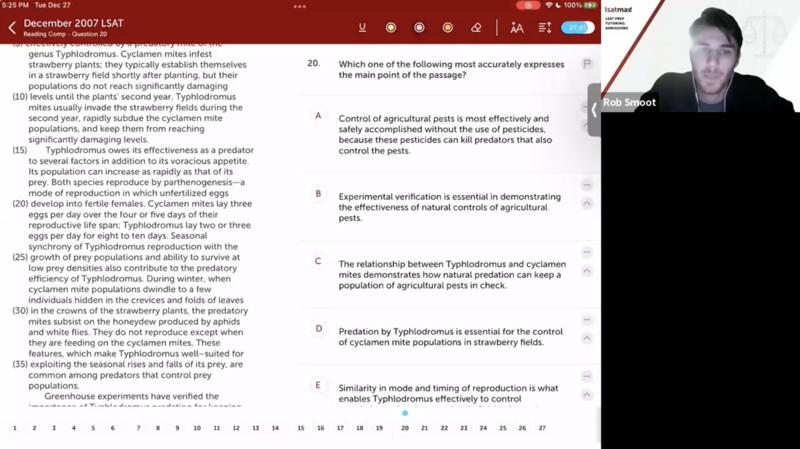Tap the back arrow beside December 2007 LSAT

click(12, 28)
